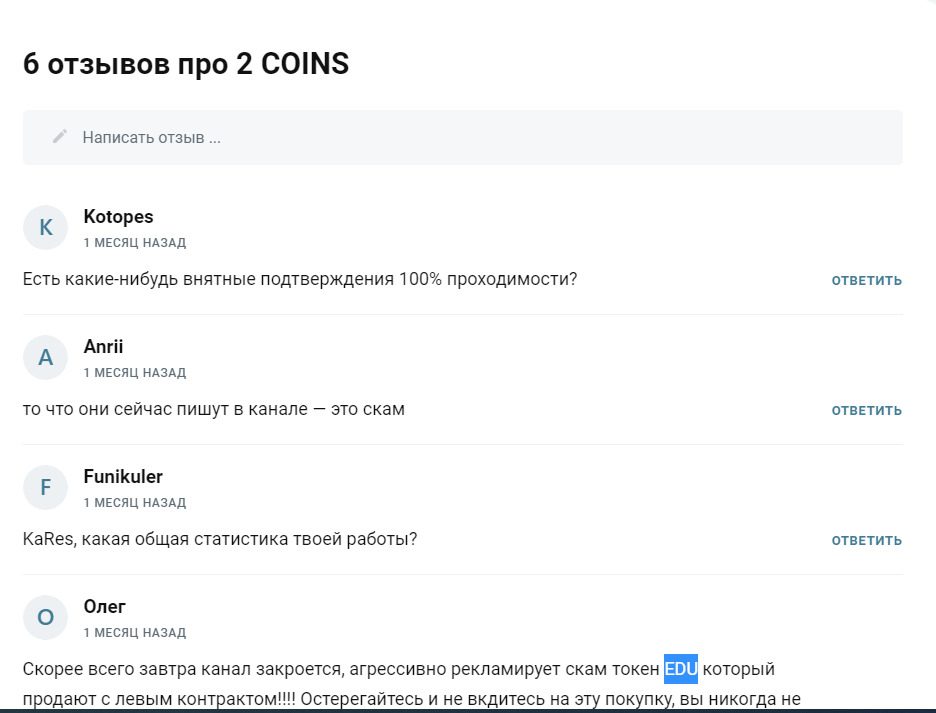Click Олег avatar circle with letter O

coord(45,617)
